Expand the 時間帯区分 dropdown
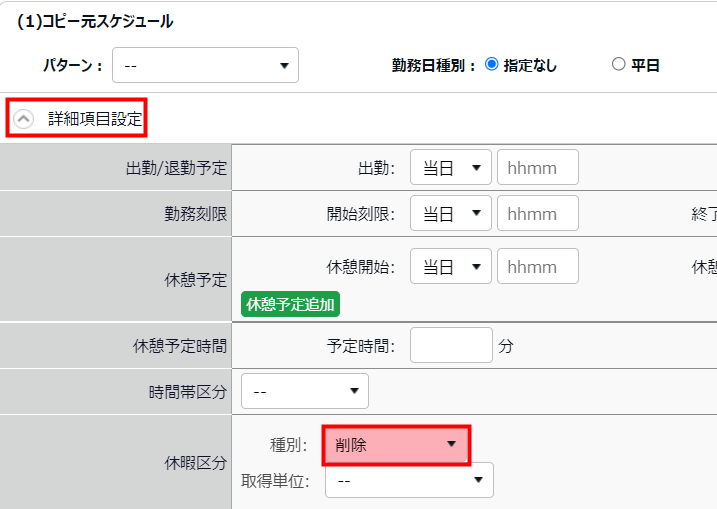Screen dimensions: 717x509 tap(305, 391)
